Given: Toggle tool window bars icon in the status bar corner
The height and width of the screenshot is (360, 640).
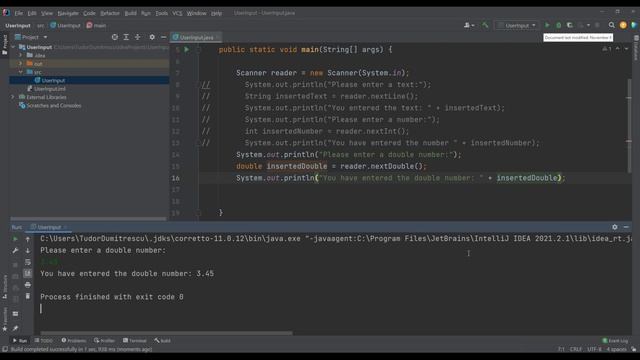Looking at the screenshot, I should point(4,349).
